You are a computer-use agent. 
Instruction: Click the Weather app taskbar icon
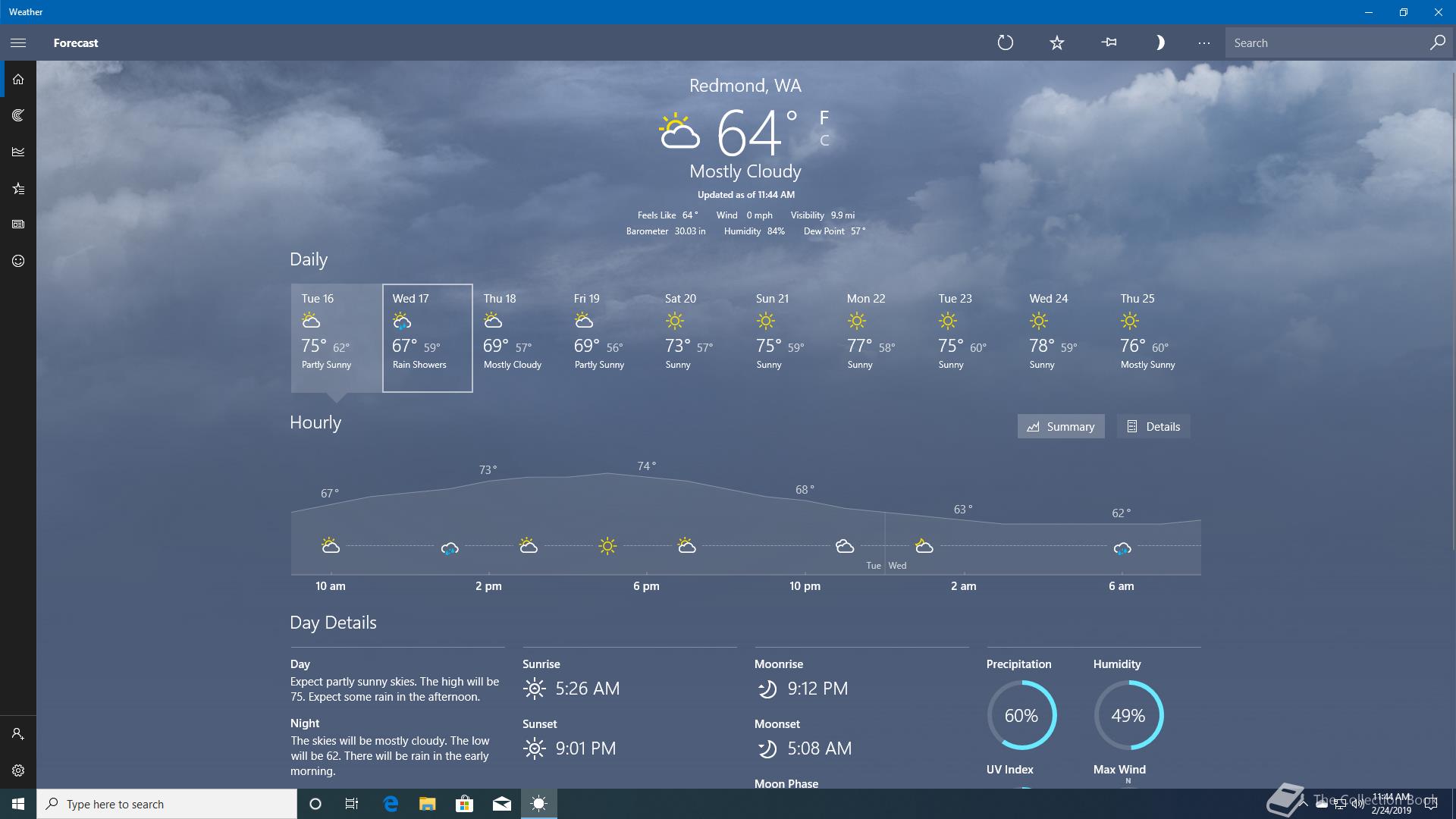[538, 804]
